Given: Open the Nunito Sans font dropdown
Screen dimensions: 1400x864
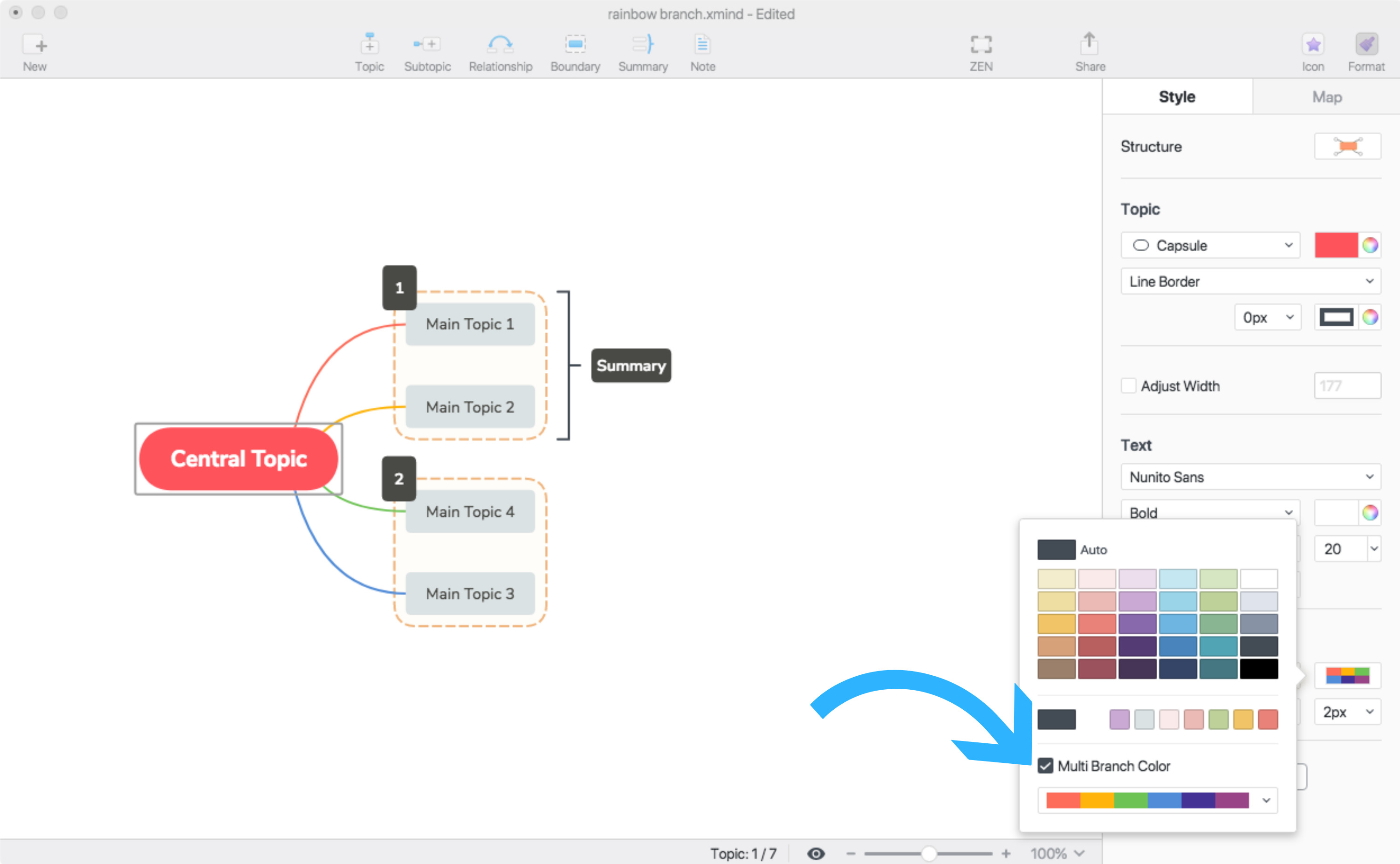Looking at the screenshot, I should pyautogui.click(x=1250, y=477).
